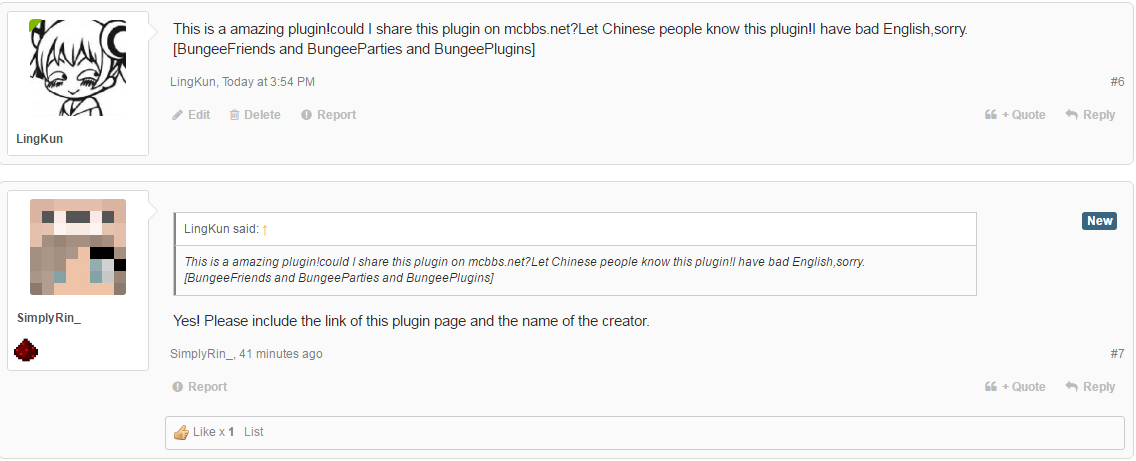Click the SimplyRin_ username under the avatar
Viewport: 1136px width, 461px height.
49,318
